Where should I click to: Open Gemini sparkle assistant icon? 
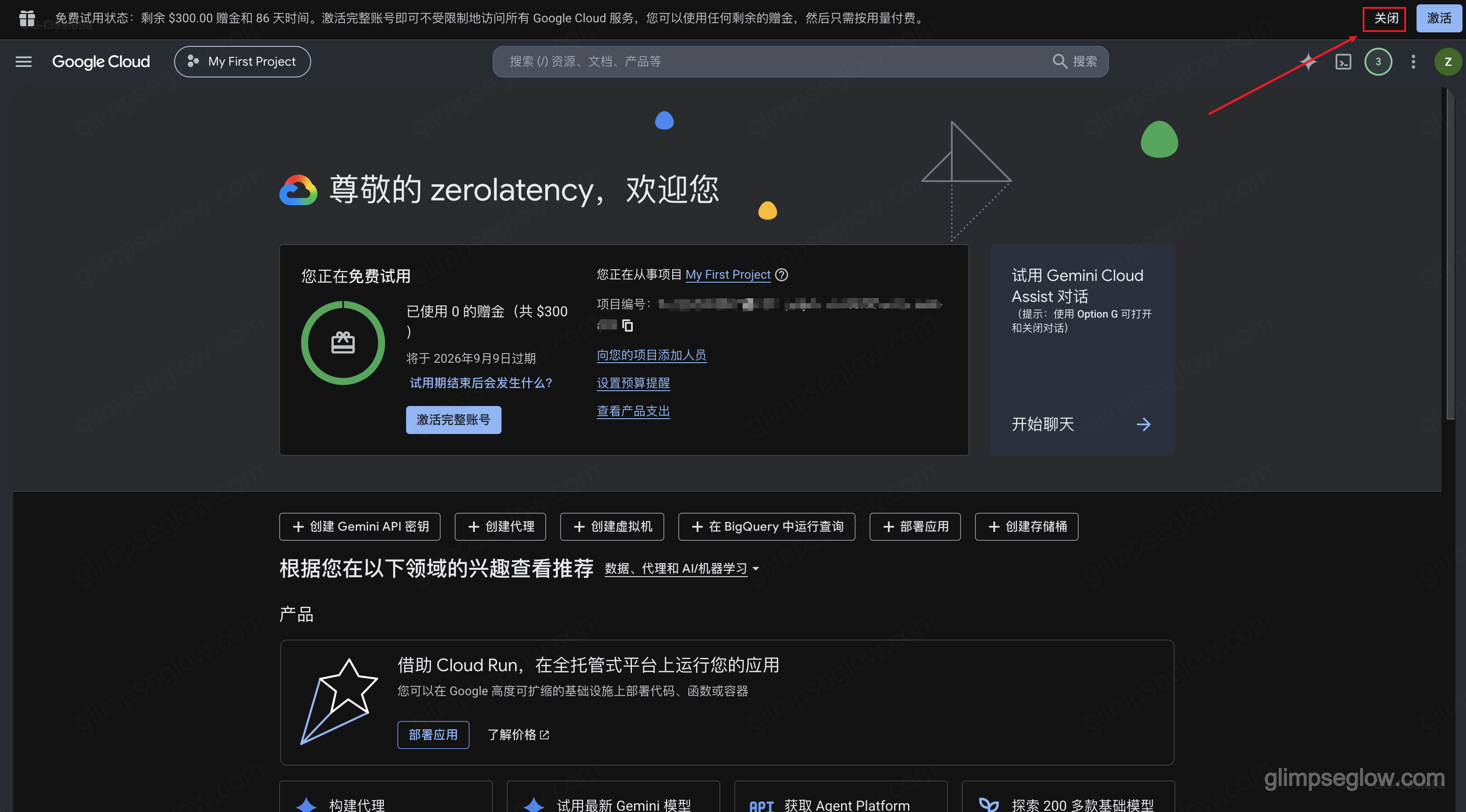tap(1308, 61)
